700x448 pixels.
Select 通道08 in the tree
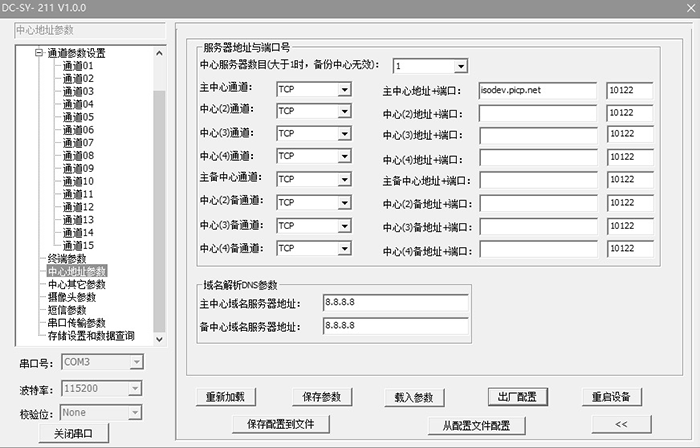pos(77,155)
